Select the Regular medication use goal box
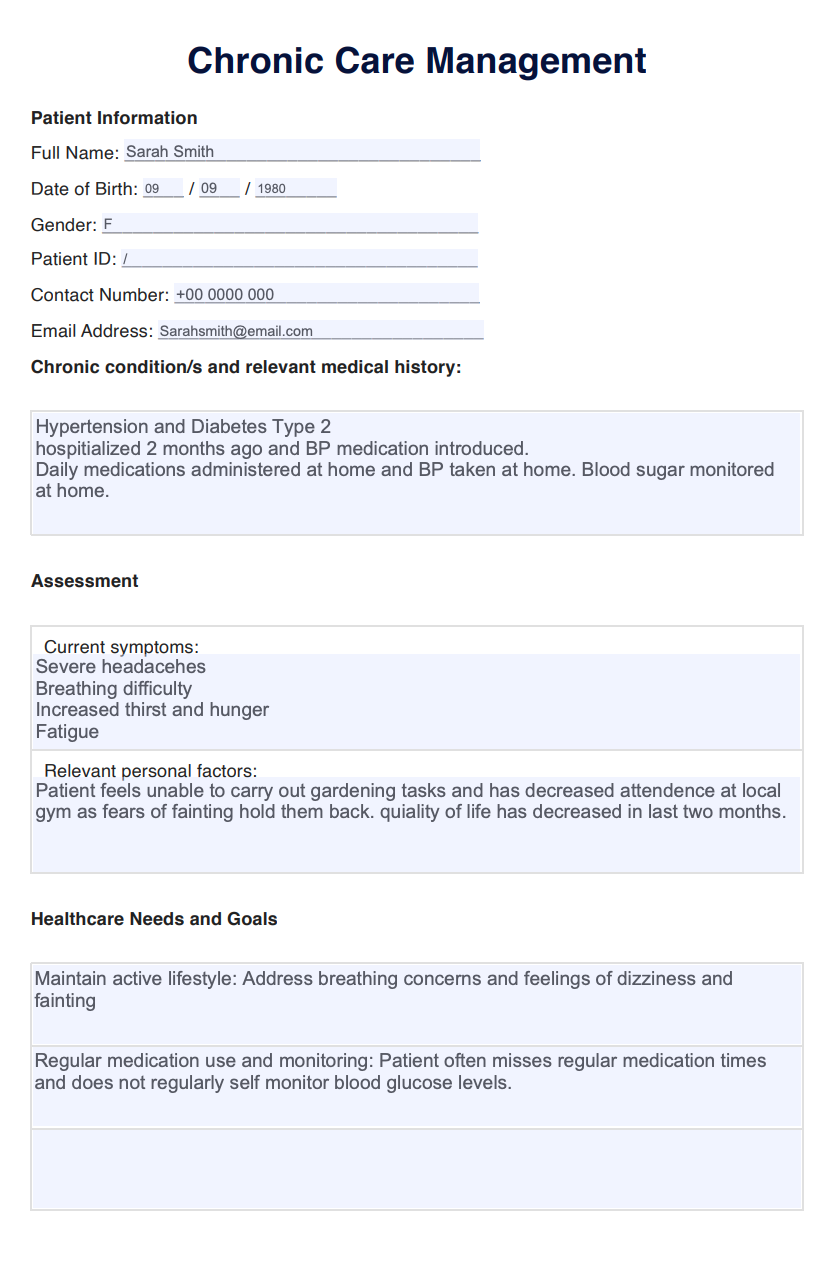Screen dimensions: 840x1266 (x=417, y=1086)
